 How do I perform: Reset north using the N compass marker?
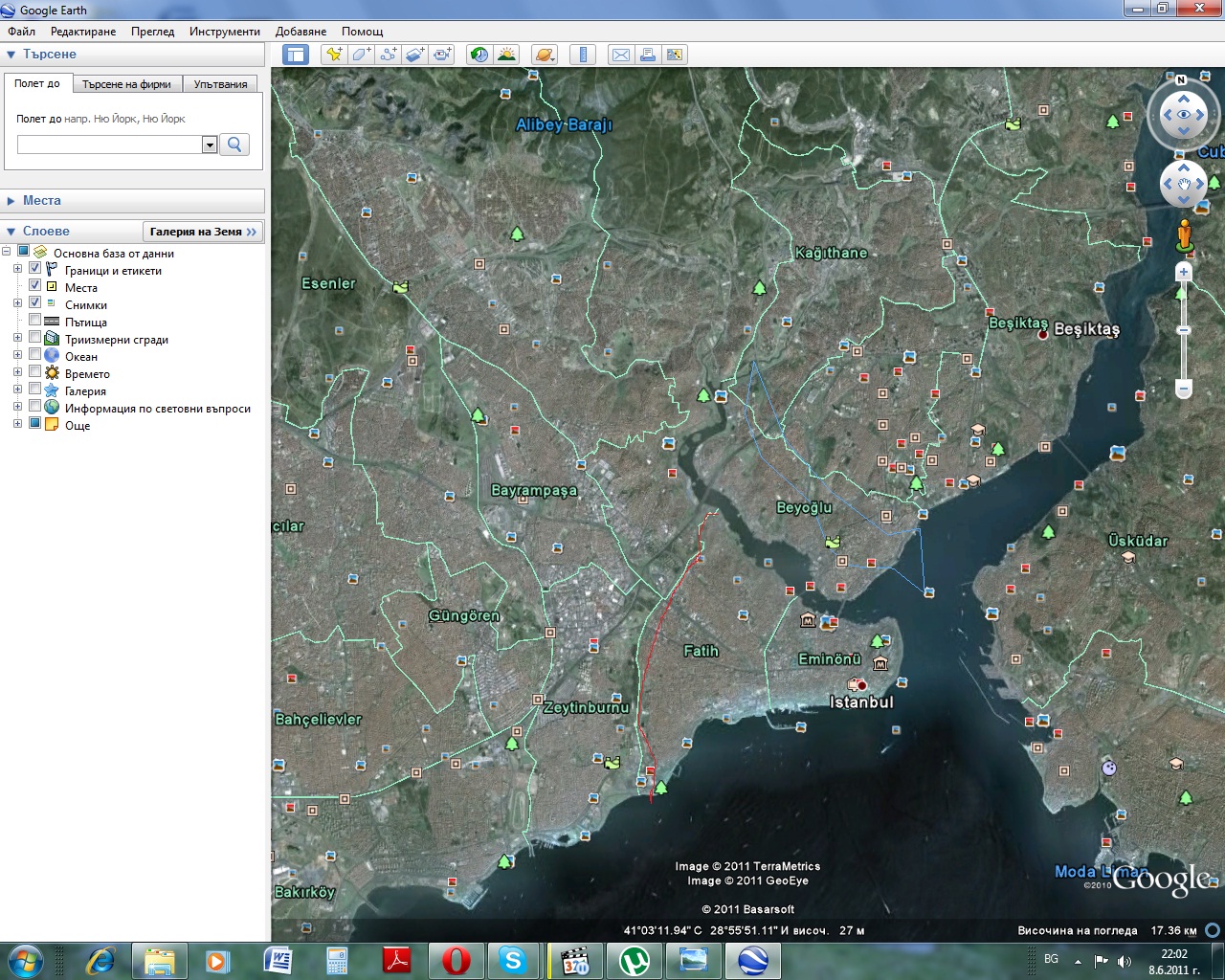click(1181, 79)
